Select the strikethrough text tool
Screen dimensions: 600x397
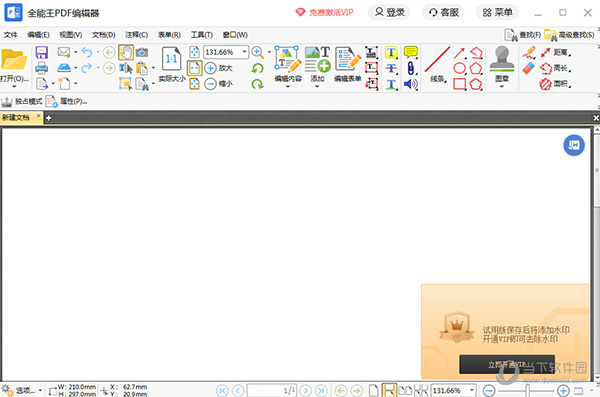(x=391, y=69)
